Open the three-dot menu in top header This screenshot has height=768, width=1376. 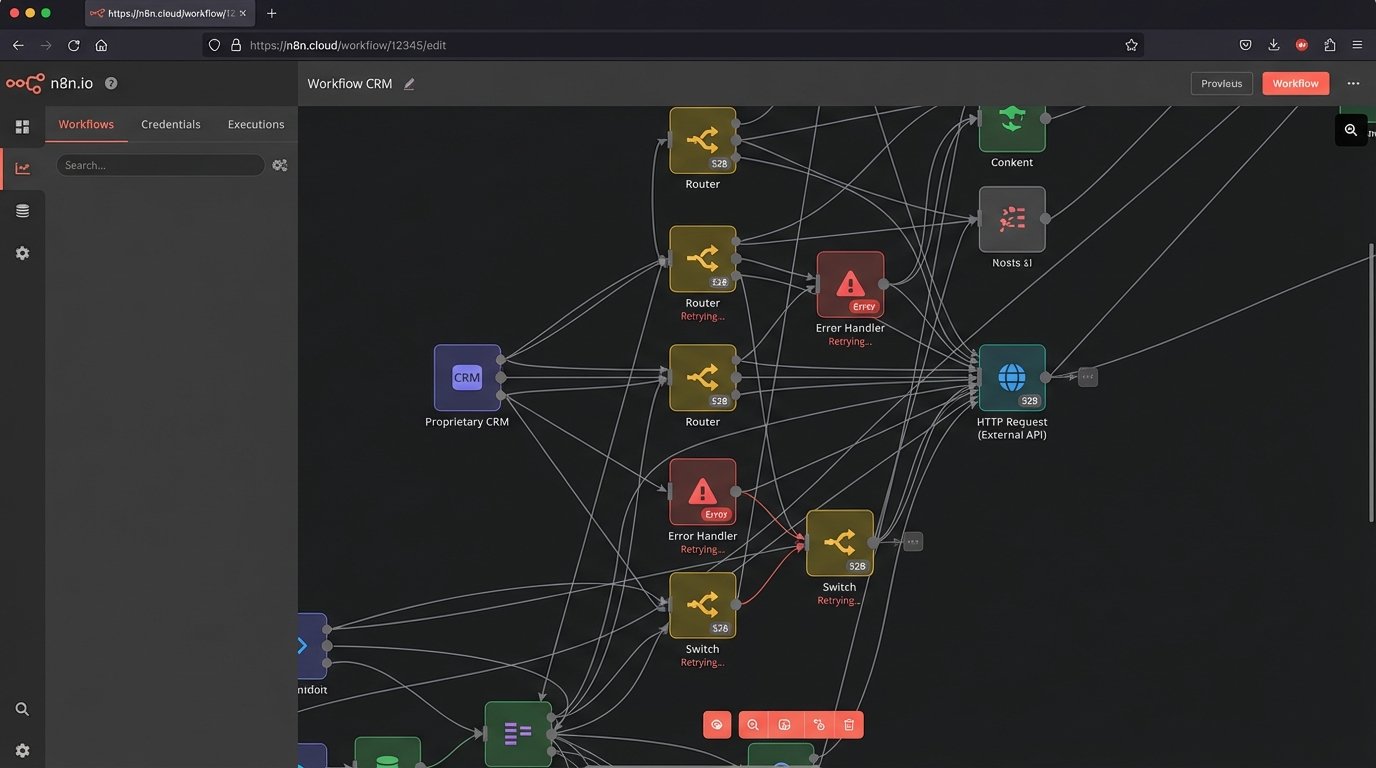click(x=1353, y=84)
